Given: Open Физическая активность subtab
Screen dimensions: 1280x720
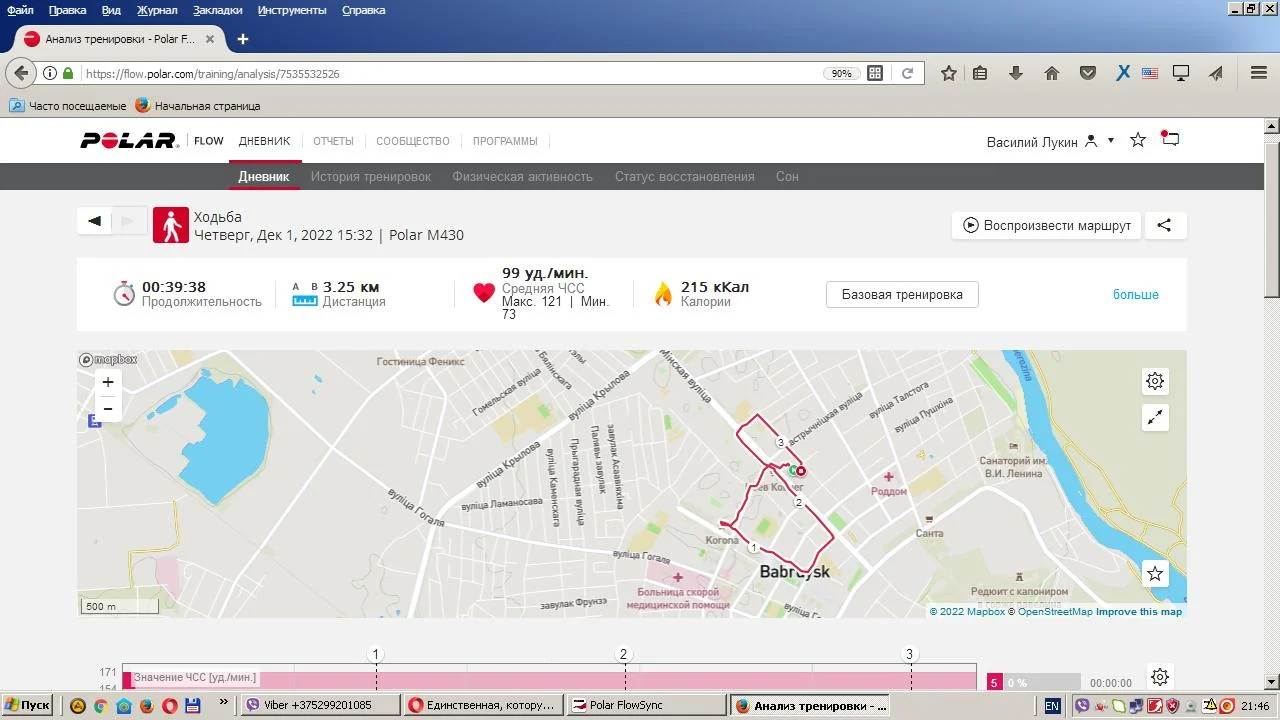Looking at the screenshot, I should click(x=523, y=177).
